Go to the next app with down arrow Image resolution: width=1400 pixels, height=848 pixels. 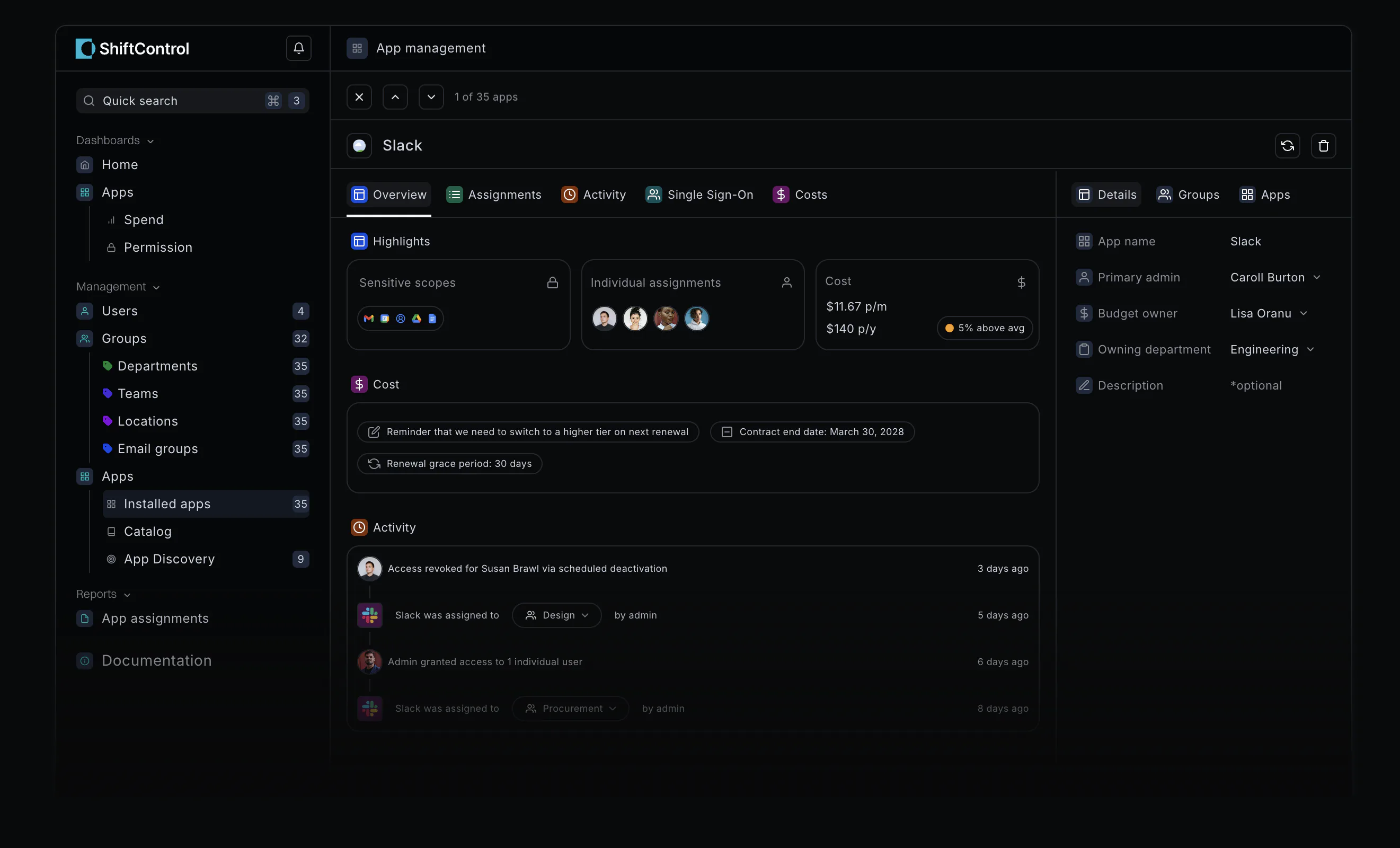tap(431, 97)
